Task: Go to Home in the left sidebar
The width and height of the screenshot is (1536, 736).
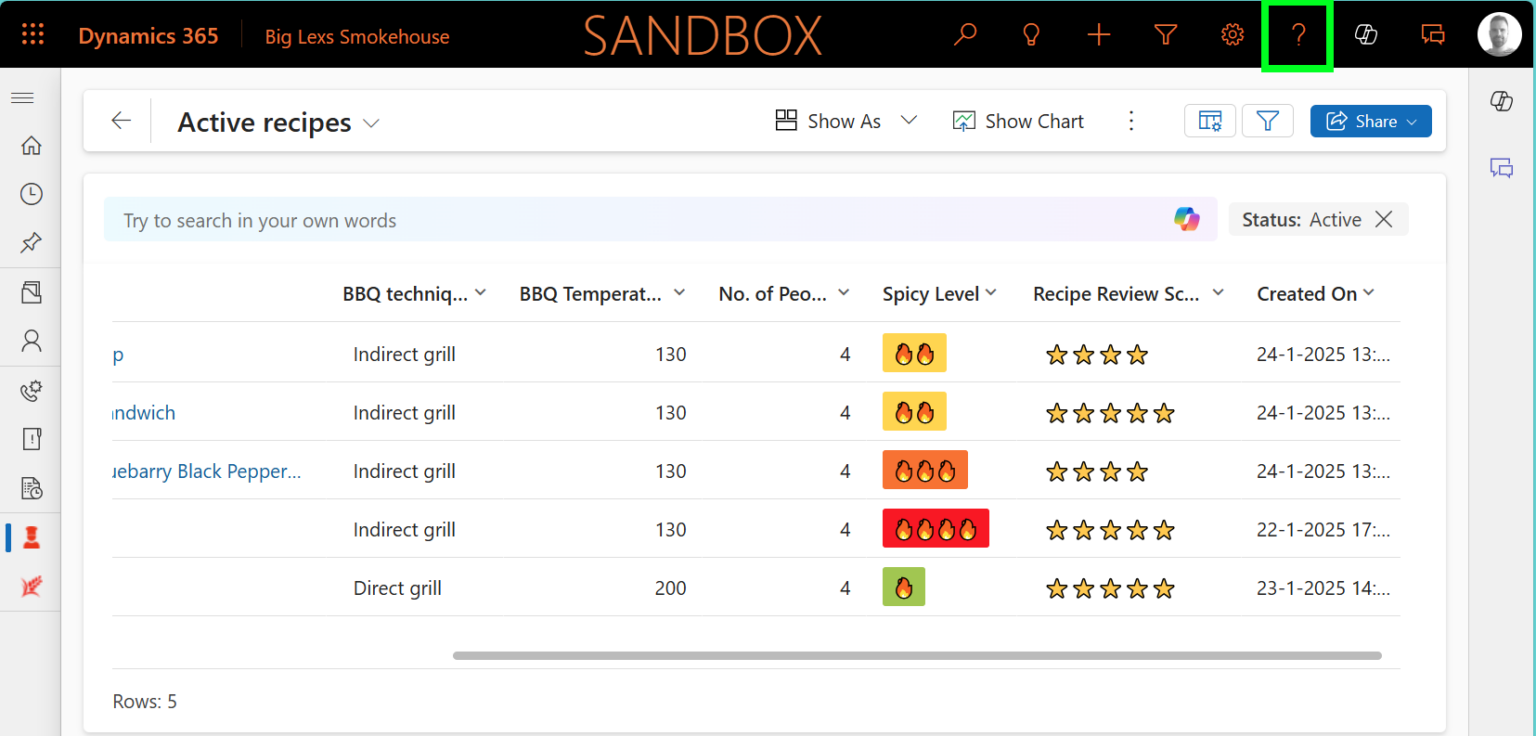Action: [31, 146]
